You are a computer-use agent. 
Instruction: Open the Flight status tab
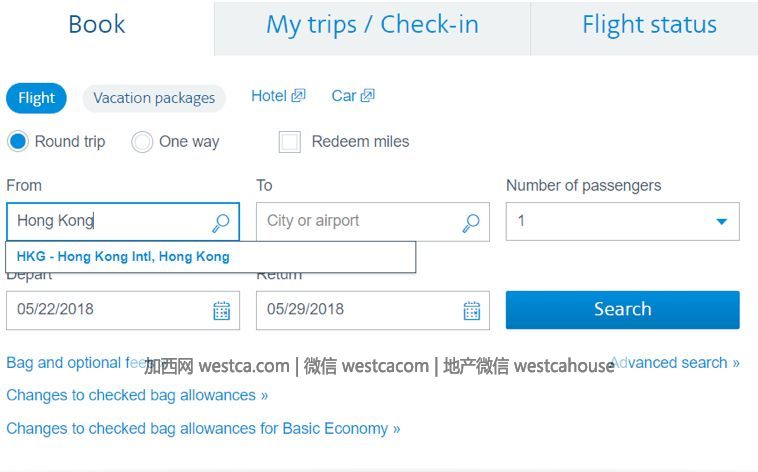pyautogui.click(x=649, y=25)
